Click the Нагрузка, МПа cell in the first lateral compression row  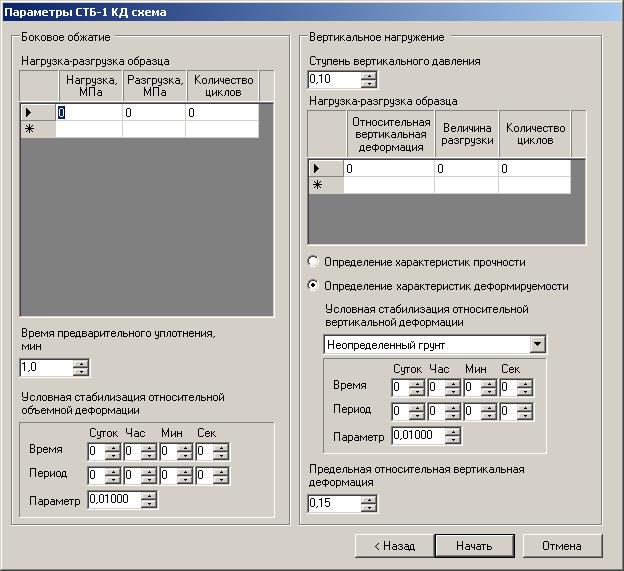tap(89, 113)
